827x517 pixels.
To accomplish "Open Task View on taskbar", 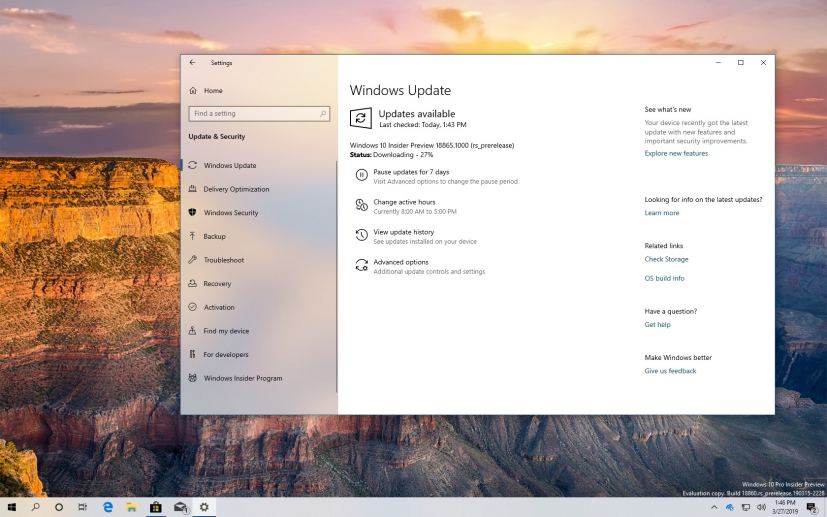I will tap(83, 508).
